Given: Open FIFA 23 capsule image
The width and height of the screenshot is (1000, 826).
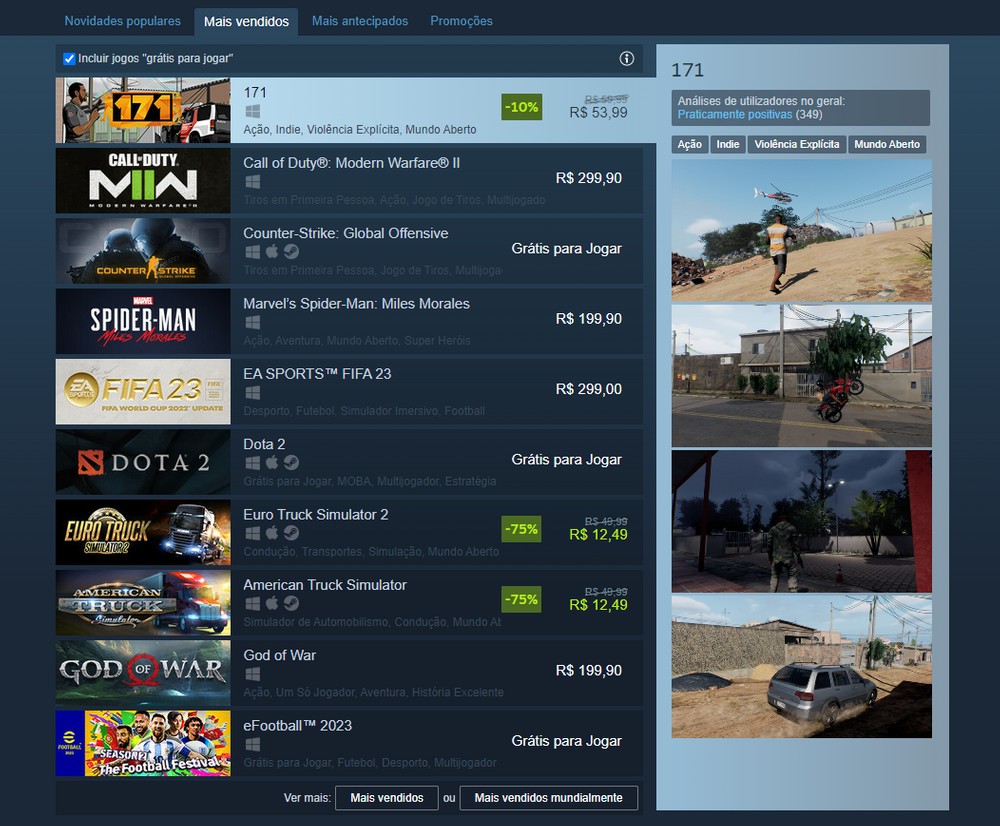Looking at the screenshot, I should coord(143,392).
